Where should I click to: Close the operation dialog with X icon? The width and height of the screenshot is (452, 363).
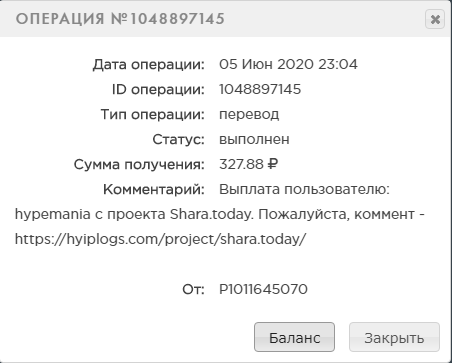[x=435, y=19]
